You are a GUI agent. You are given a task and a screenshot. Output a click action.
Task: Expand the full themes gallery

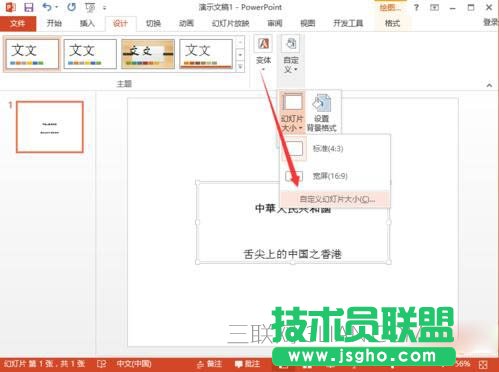[x=240, y=67]
